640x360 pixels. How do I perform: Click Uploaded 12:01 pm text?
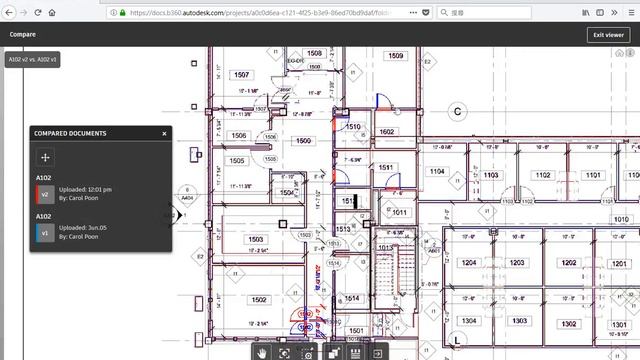85,190
